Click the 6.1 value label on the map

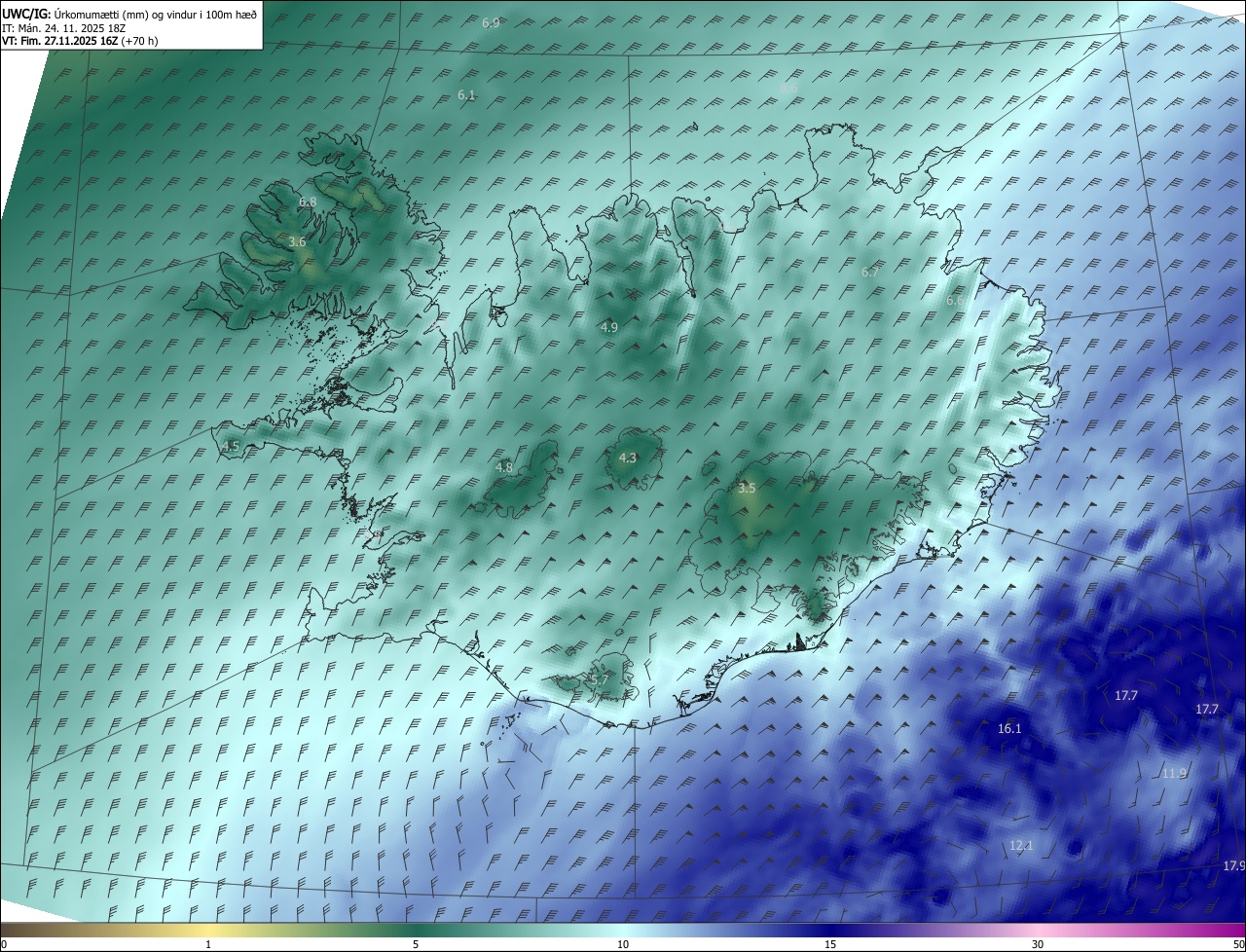(465, 95)
